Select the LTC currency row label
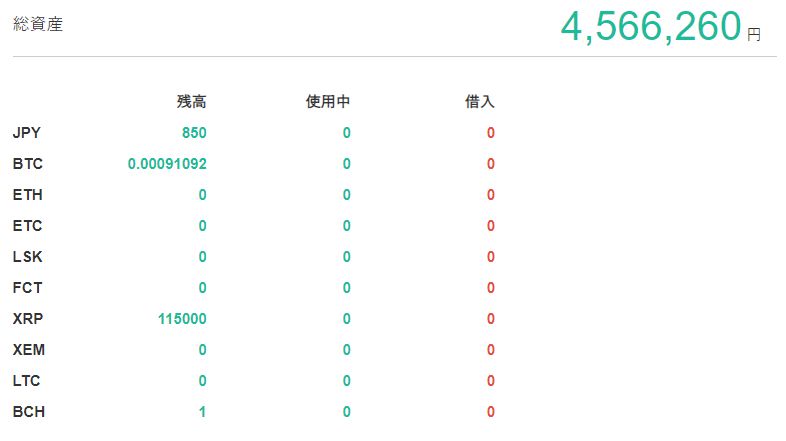 (27, 381)
